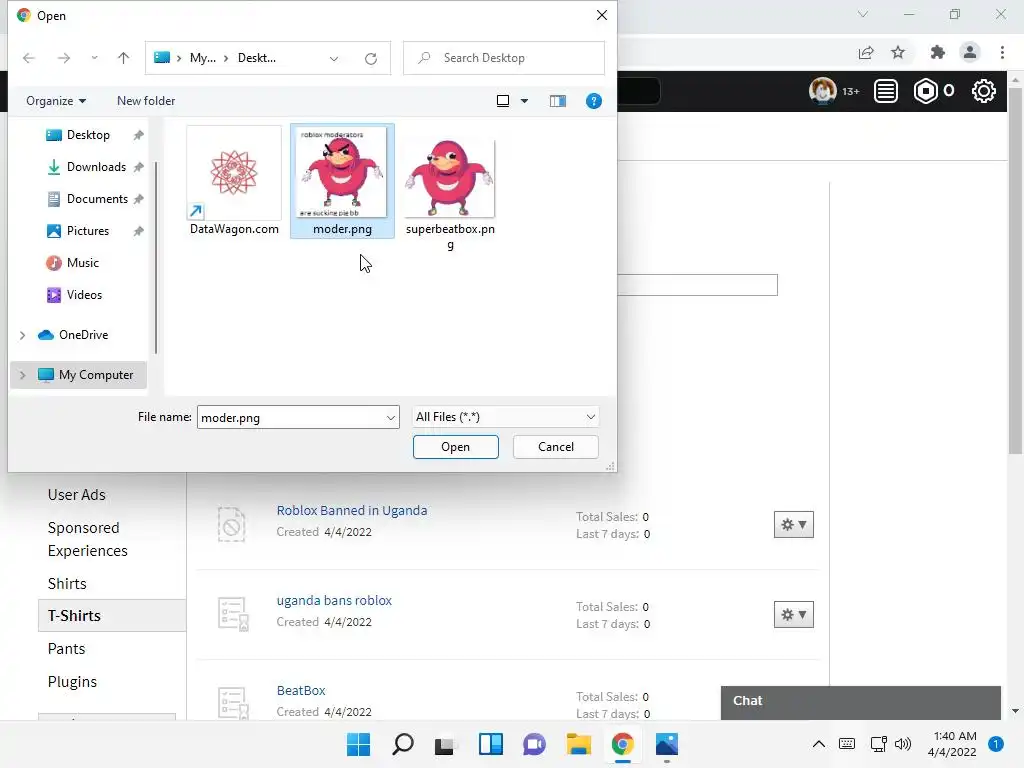Open the Roblox Chat bar
This screenshot has height=768, width=1024.
pyautogui.click(x=861, y=702)
